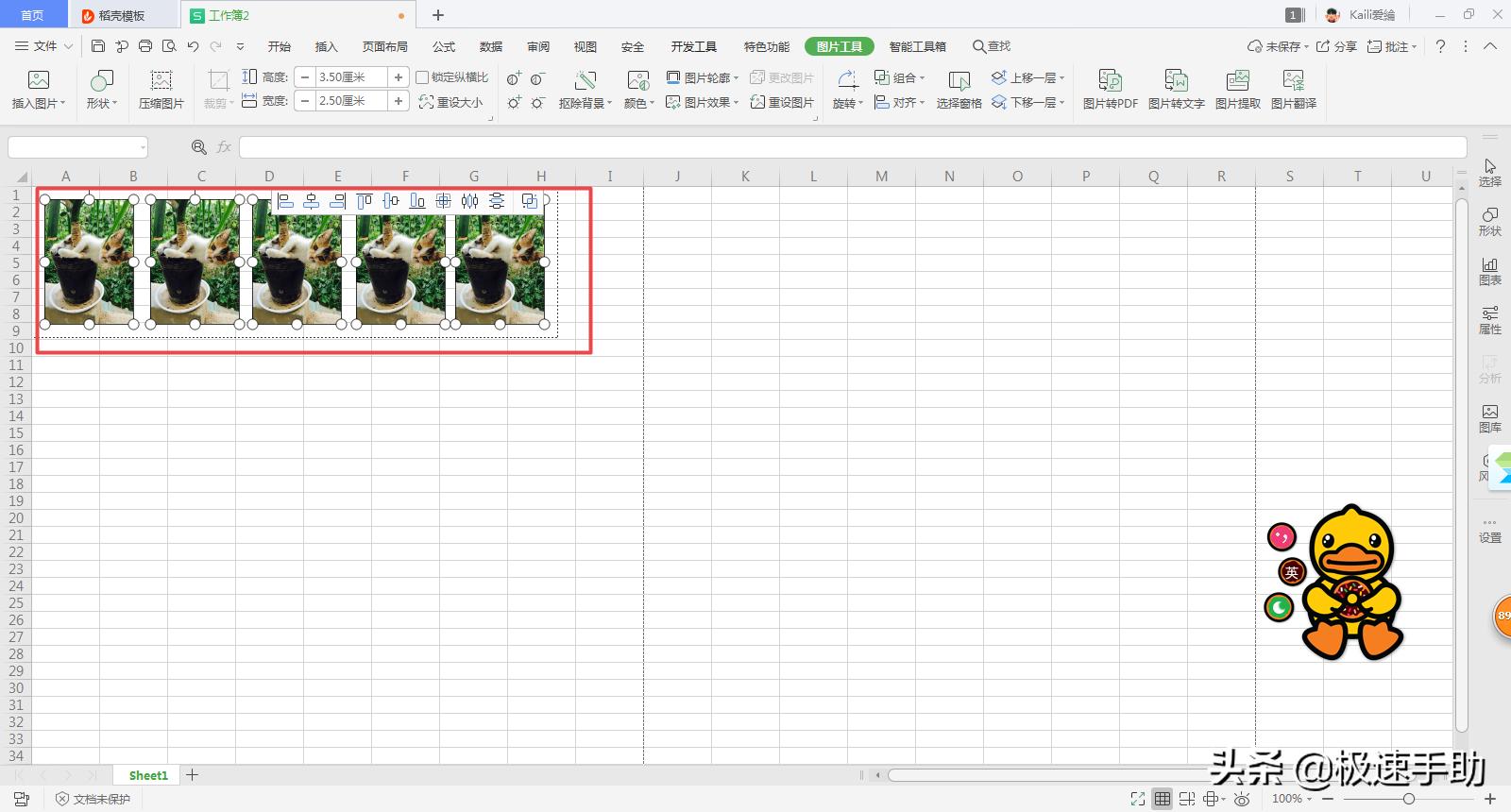The image size is (1511, 812).
Task: Increase picture height with plus stepper
Action: click(399, 77)
